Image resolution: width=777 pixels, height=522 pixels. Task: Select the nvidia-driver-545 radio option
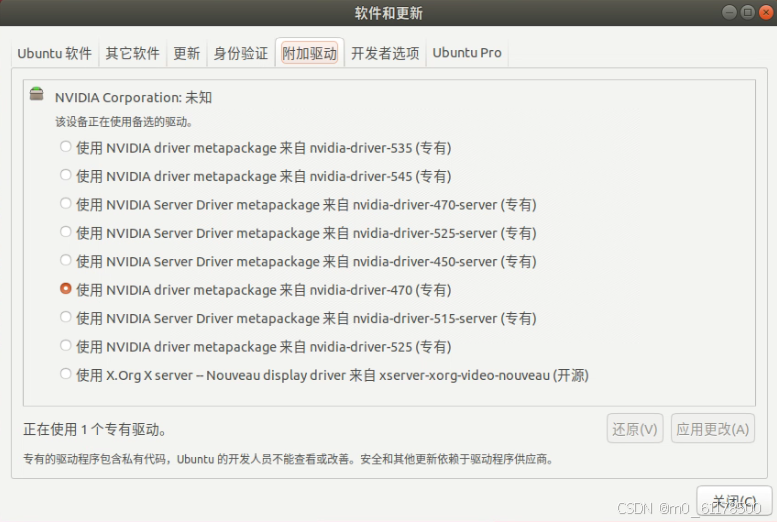click(x=65, y=175)
